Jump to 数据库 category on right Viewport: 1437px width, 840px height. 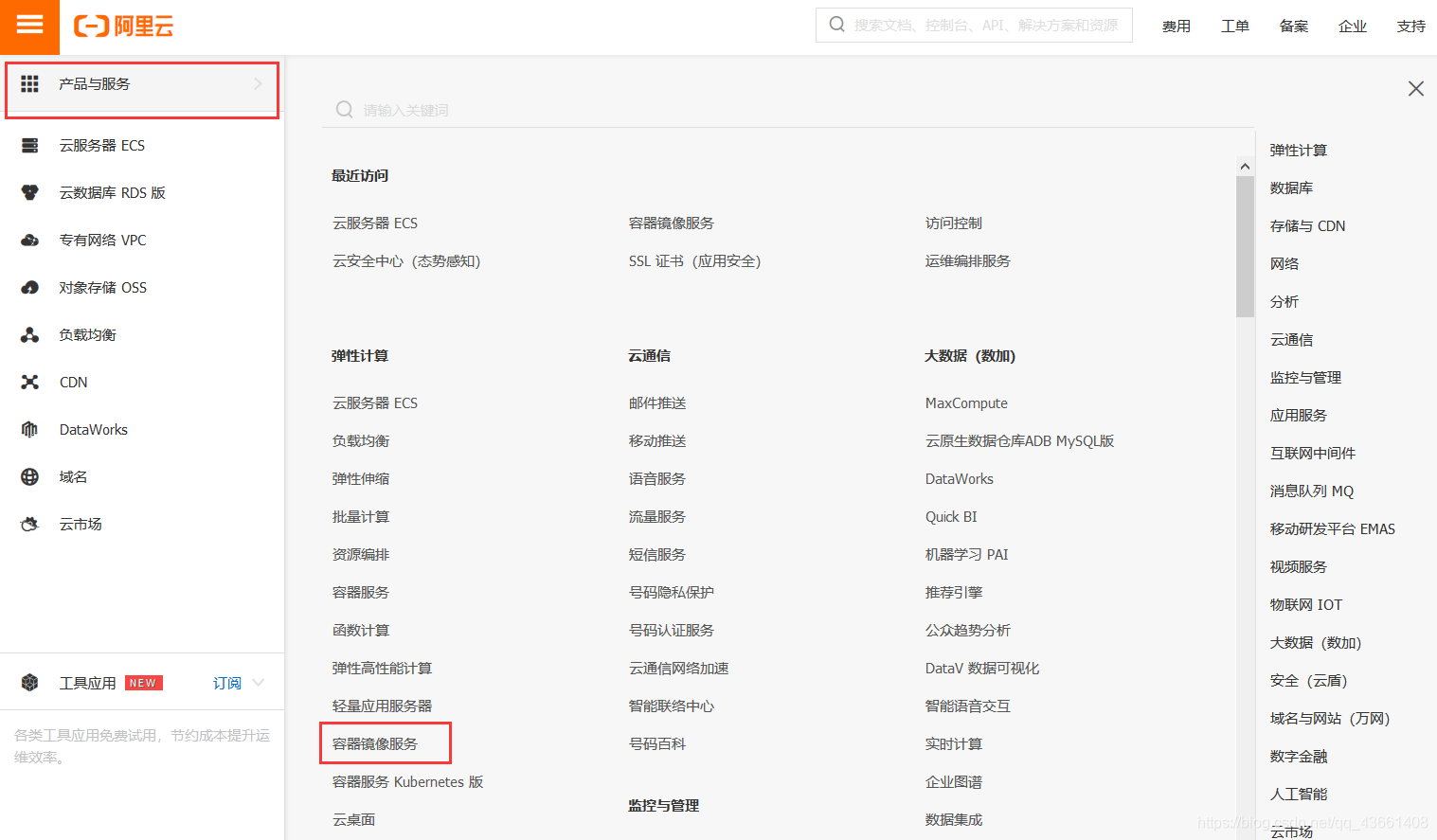(x=1291, y=188)
